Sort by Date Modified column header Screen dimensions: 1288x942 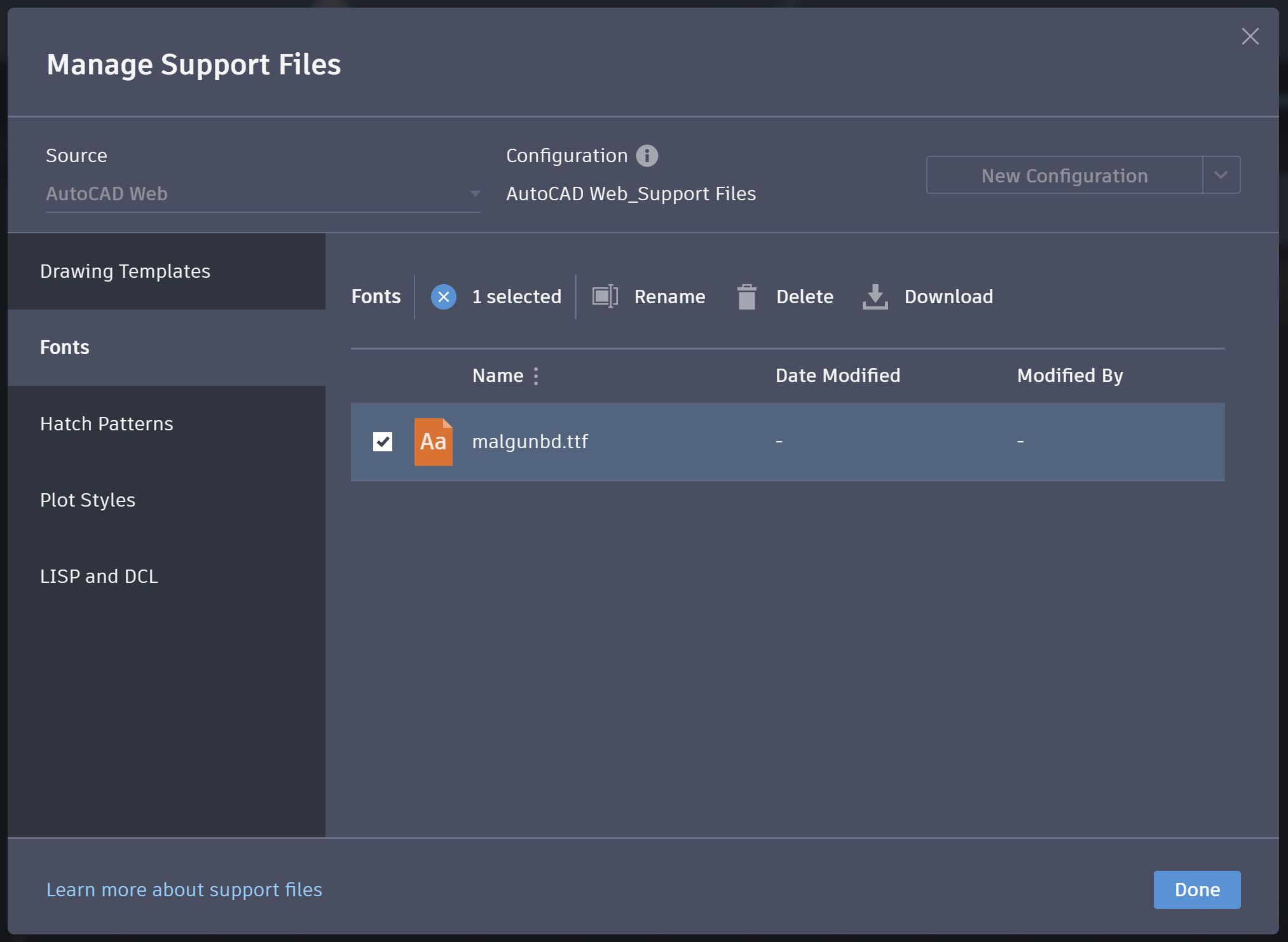pyautogui.click(x=837, y=376)
